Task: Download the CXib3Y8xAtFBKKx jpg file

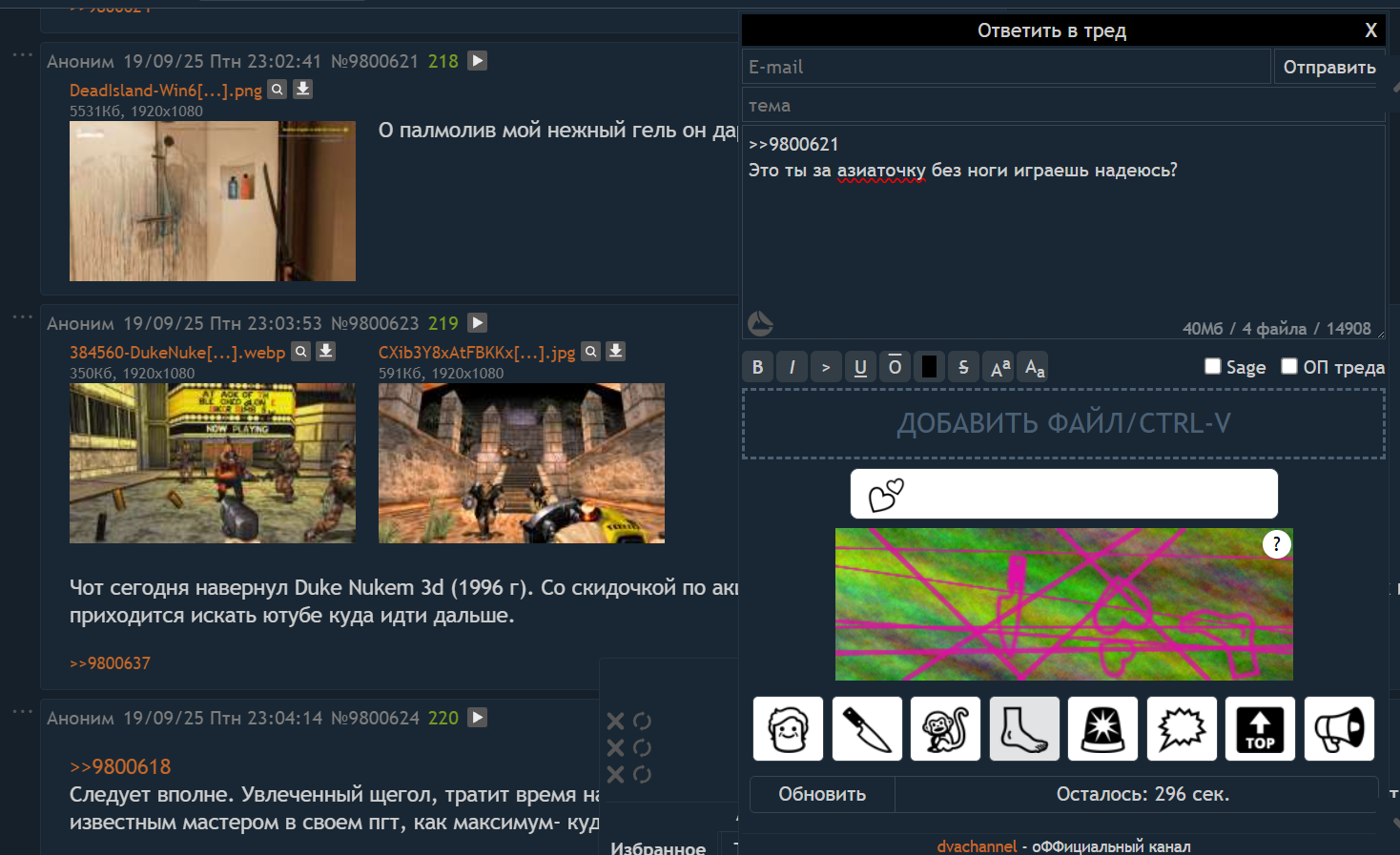Action: (x=616, y=352)
